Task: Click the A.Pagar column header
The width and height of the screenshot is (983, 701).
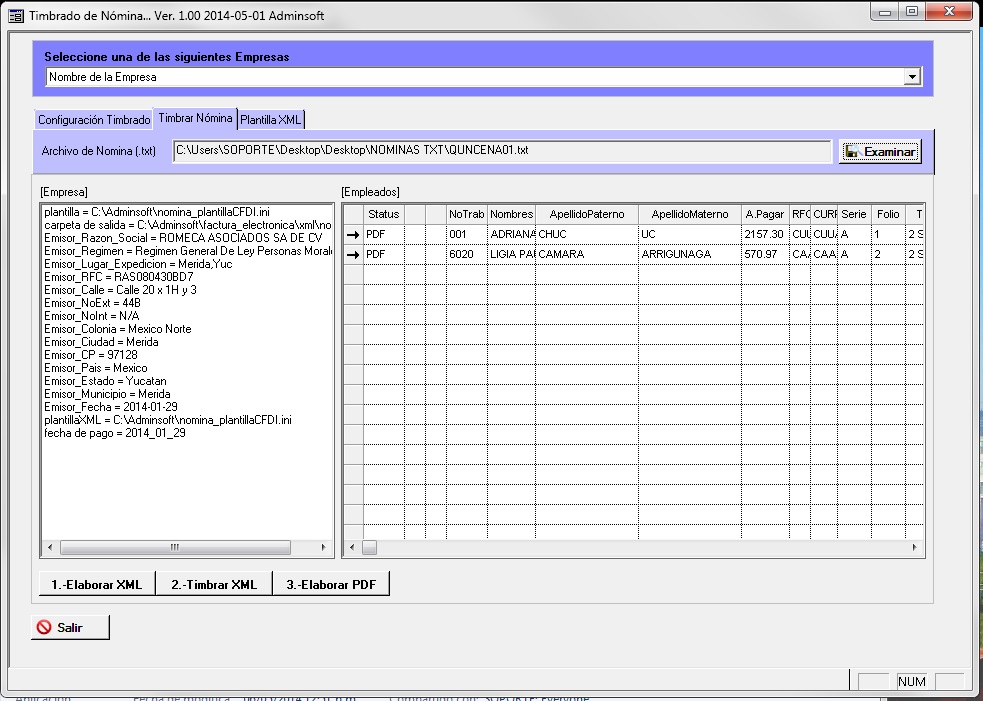Action: tap(765, 214)
